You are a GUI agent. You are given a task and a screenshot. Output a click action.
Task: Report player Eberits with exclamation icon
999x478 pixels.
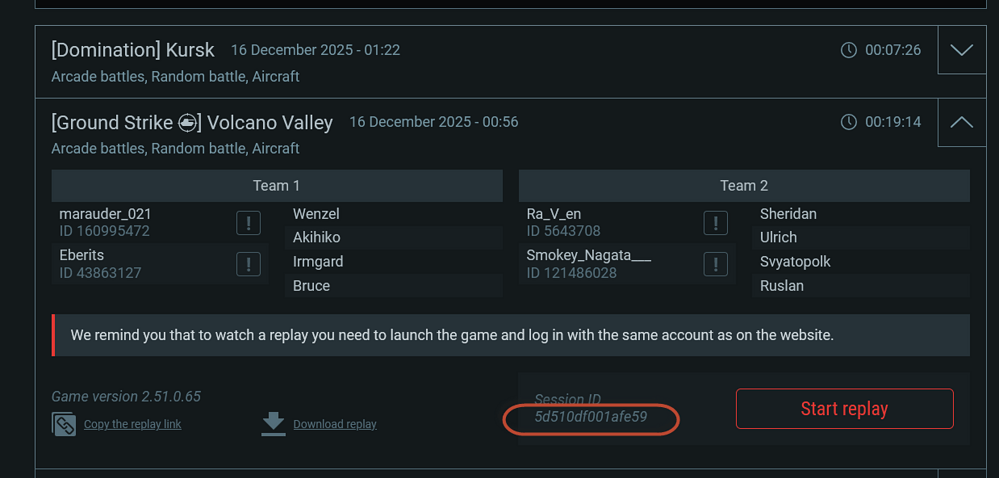pos(249,264)
